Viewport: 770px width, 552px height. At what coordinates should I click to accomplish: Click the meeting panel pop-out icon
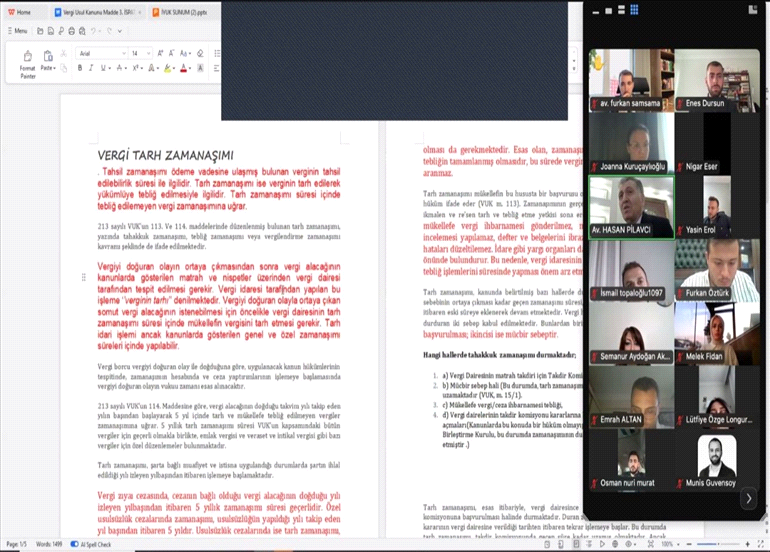click(753, 9)
